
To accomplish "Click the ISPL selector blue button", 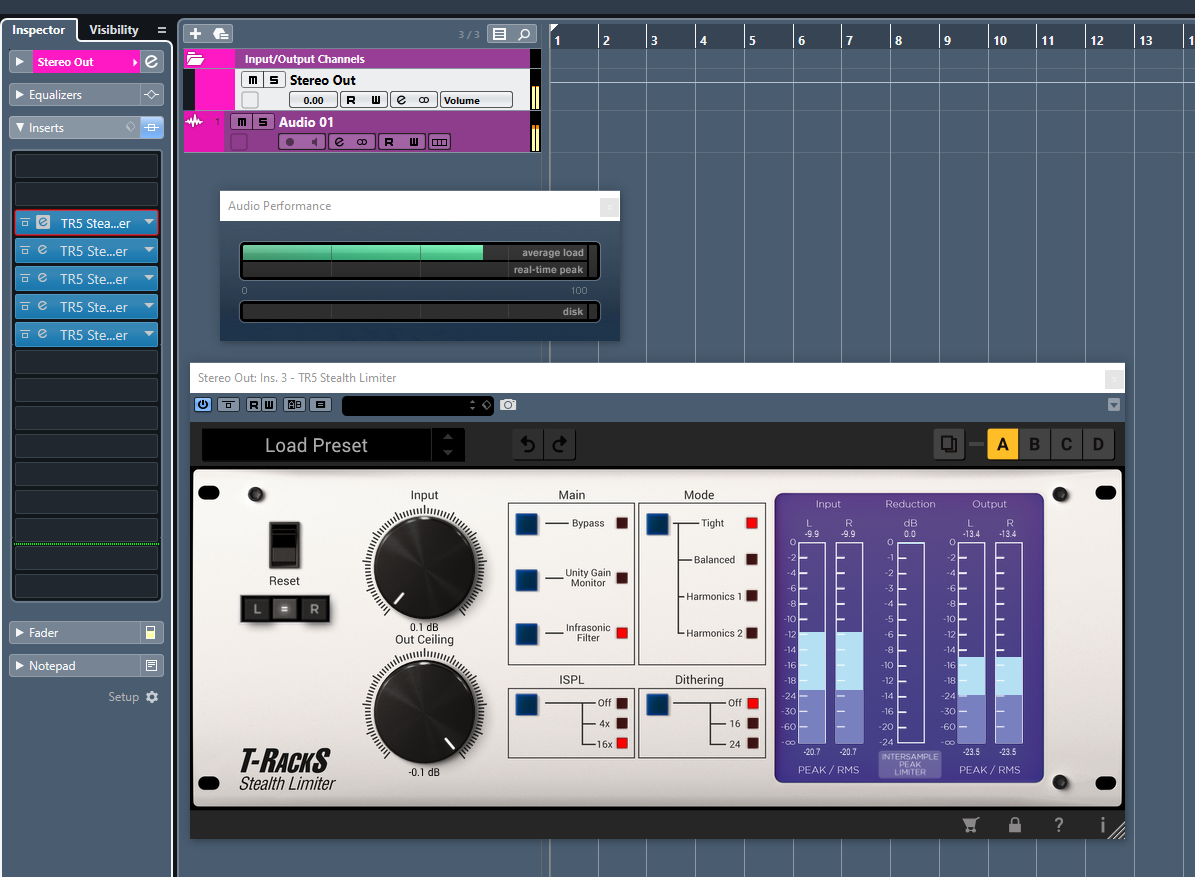I will click(527, 704).
